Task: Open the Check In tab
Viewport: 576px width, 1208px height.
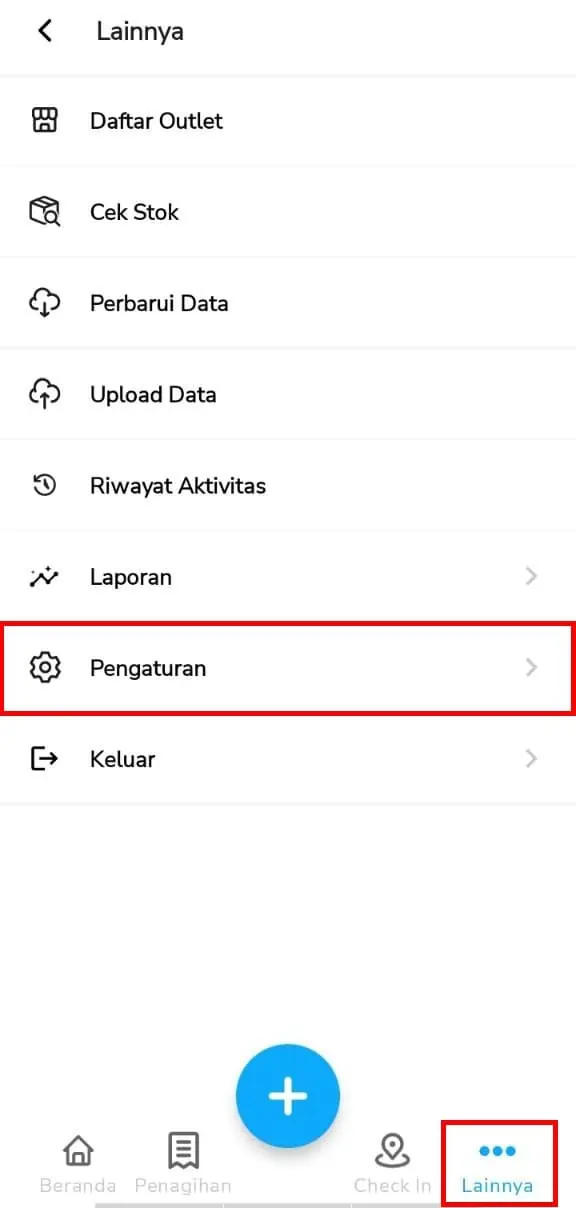Action: (x=392, y=1165)
